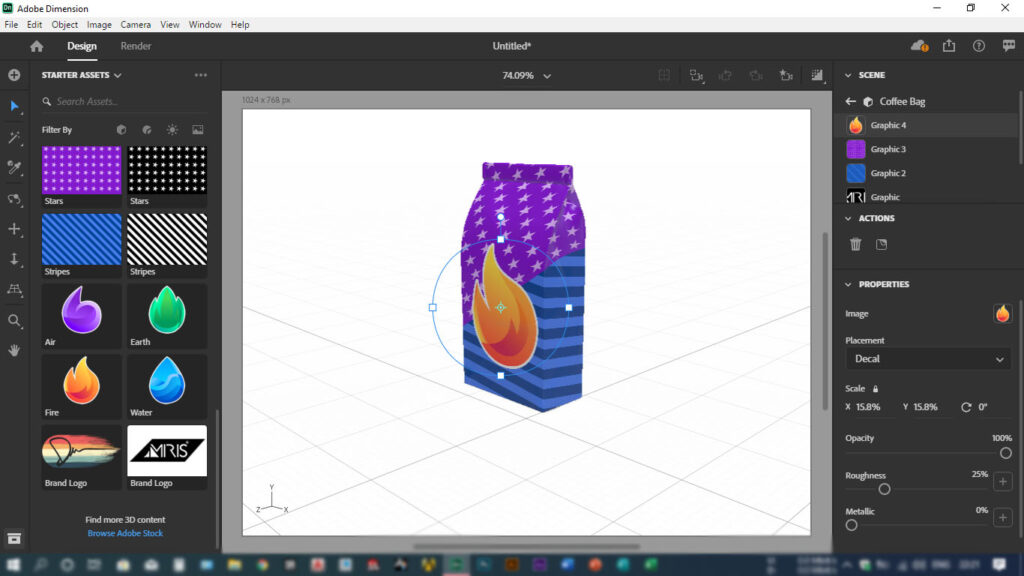This screenshot has width=1024, height=576.
Task: Open the Camera menu
Action: coord(135,25)
